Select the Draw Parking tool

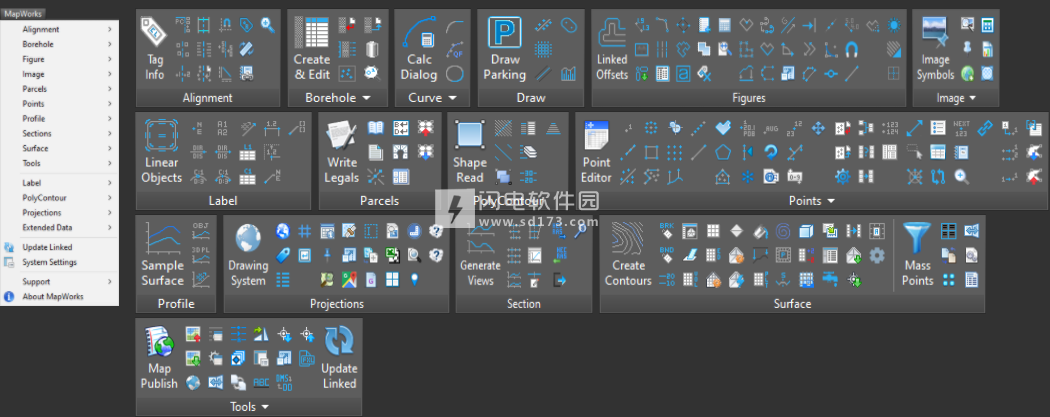point(504,49)
